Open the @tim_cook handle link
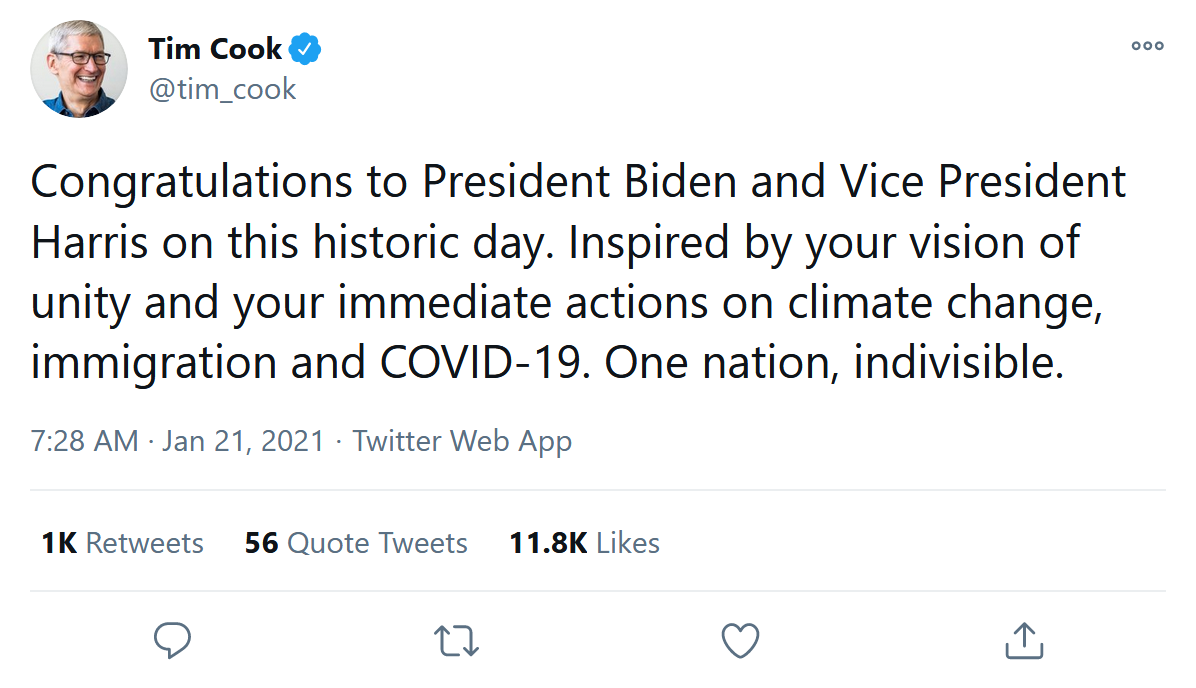The image size is (1196, 688). click(x=222, y=89)
